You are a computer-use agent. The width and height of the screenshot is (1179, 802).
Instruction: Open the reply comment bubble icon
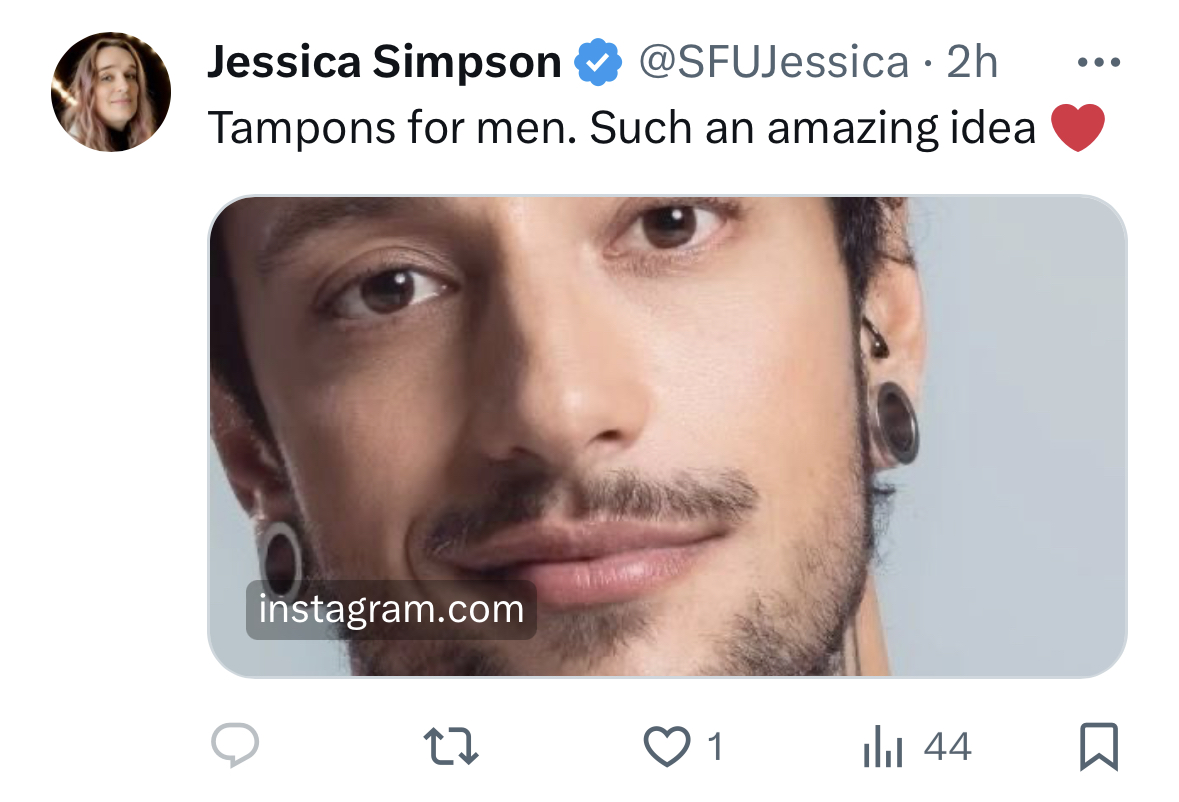(x=235, y=745)
